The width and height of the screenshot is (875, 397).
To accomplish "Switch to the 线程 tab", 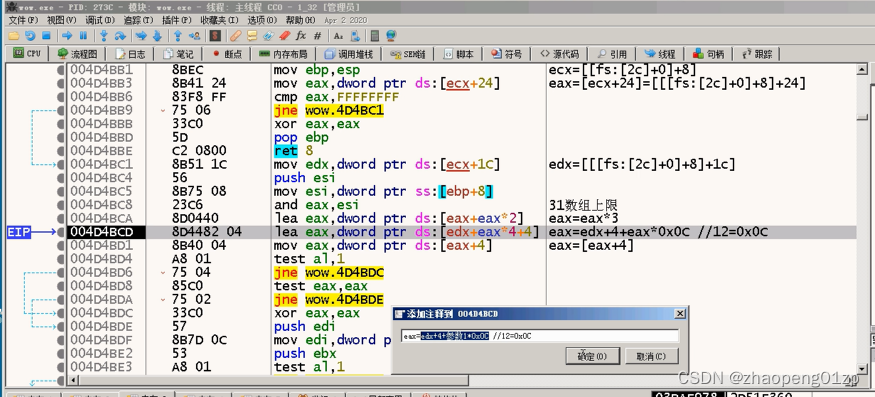I will 660,54.
